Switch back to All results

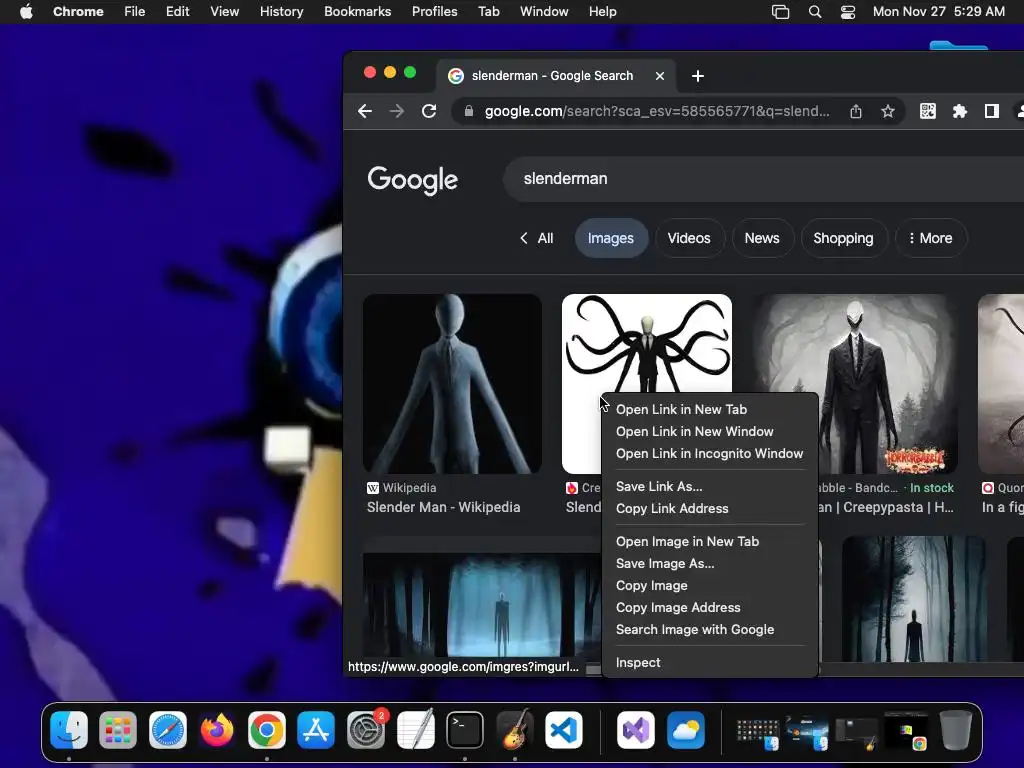(536, 238)
